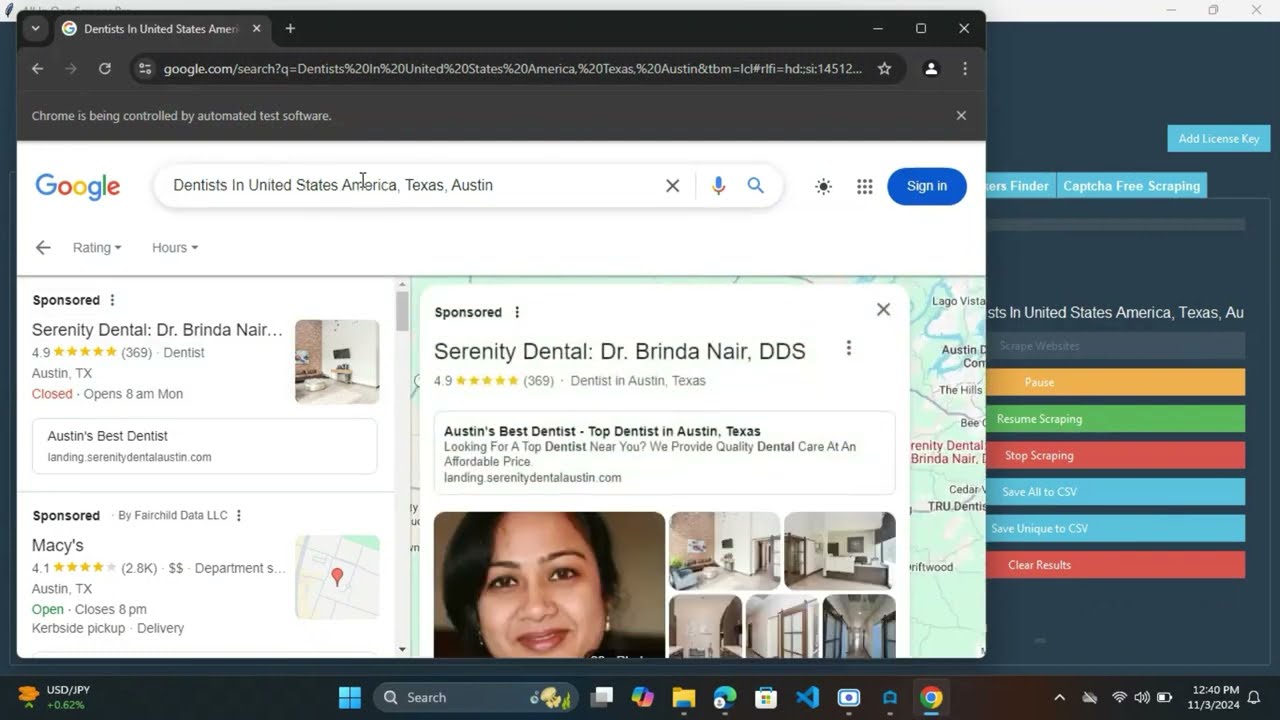
Task: Go to Google home via logo
Action: pyautogui.click(x=78, y=186)
